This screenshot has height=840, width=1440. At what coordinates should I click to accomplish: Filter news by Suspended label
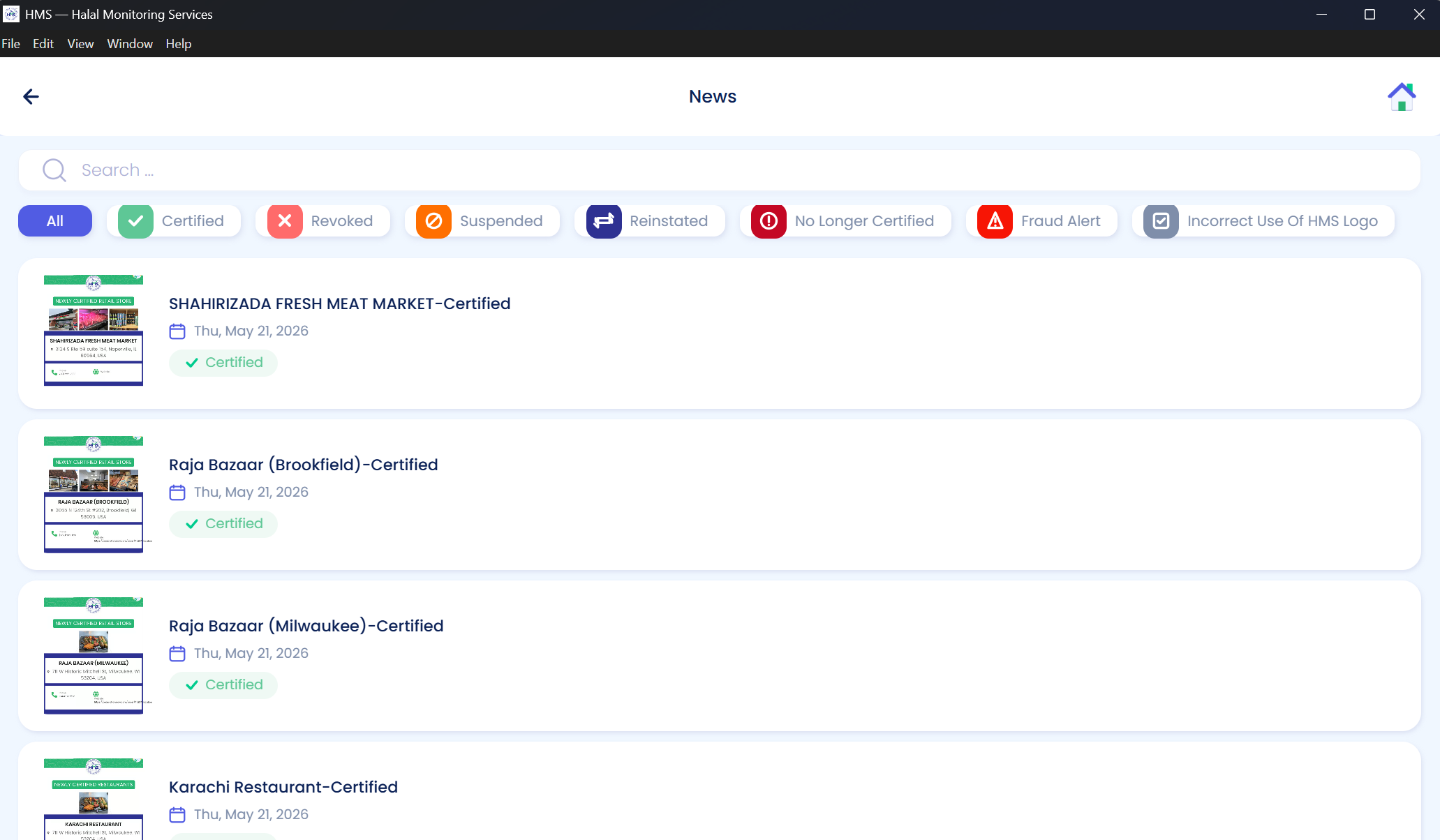(x=501, y=221)
